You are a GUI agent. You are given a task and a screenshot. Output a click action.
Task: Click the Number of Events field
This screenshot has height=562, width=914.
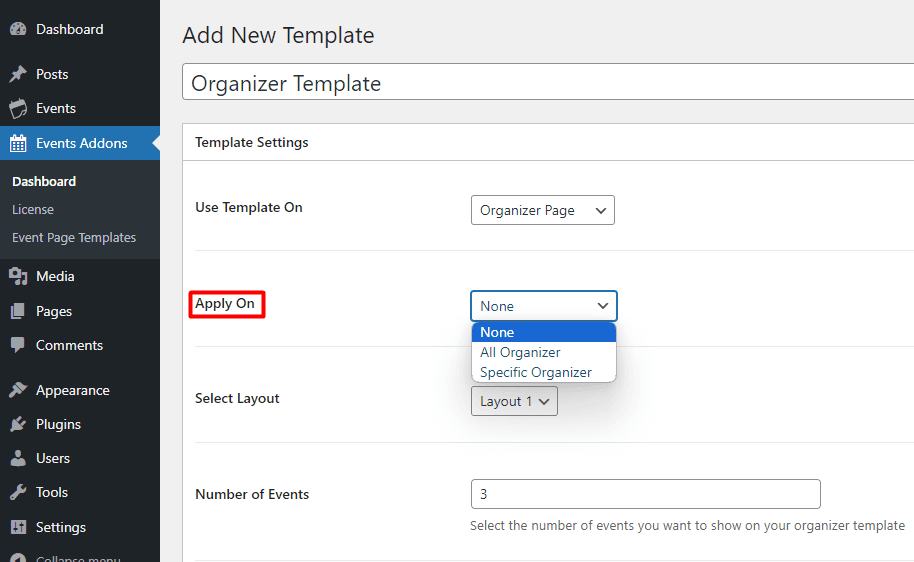click(x=645, y=494)
